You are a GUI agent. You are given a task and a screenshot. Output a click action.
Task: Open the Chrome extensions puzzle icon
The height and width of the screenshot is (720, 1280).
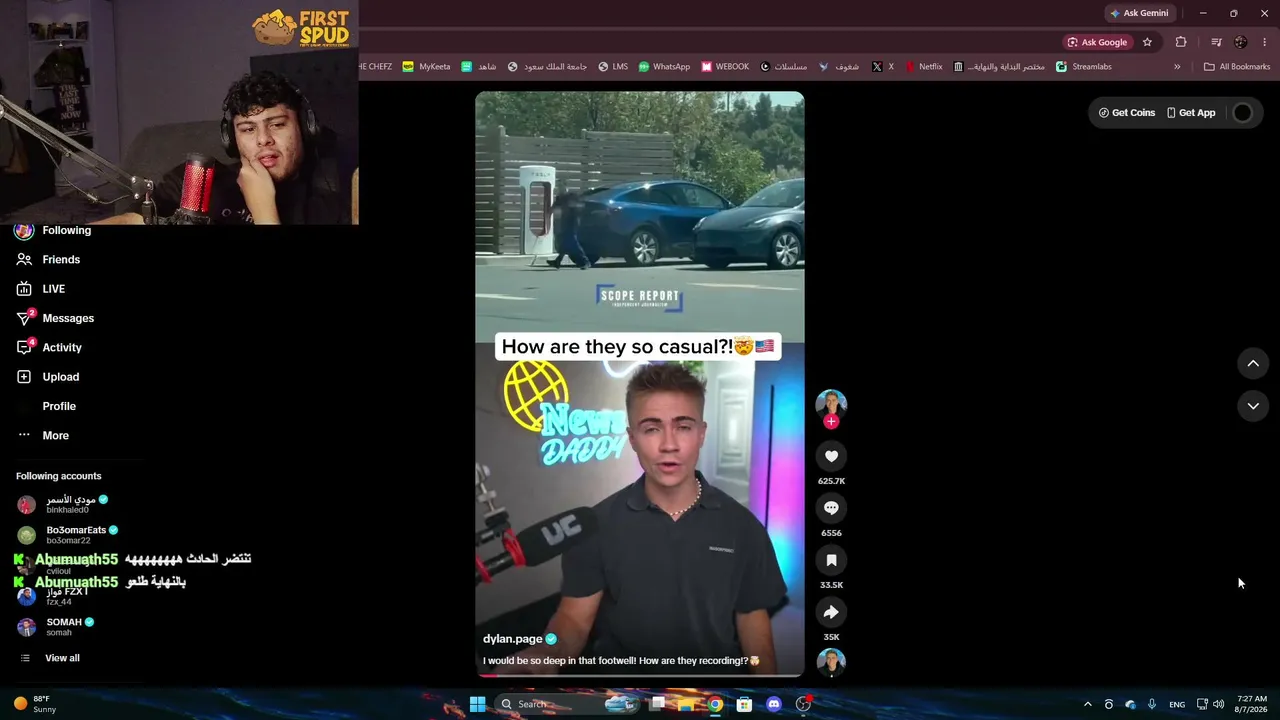tap(1181, 42)
